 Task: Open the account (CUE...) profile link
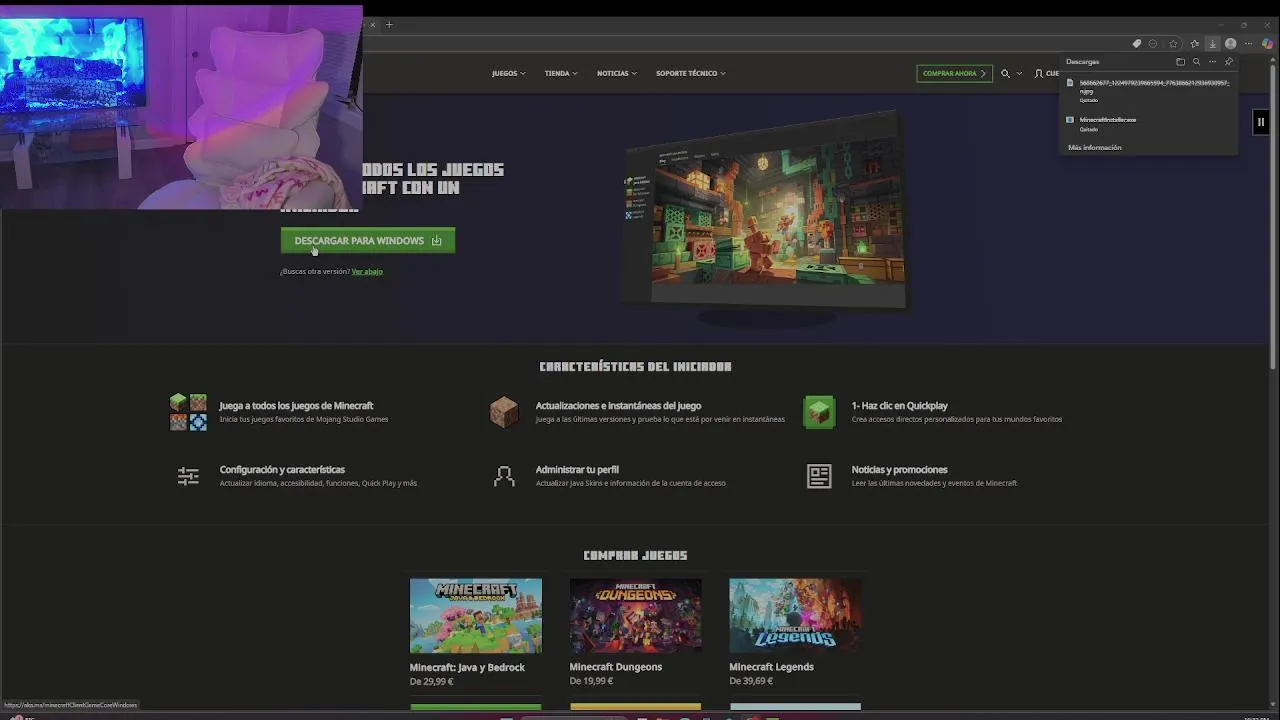coord(1047,73)
